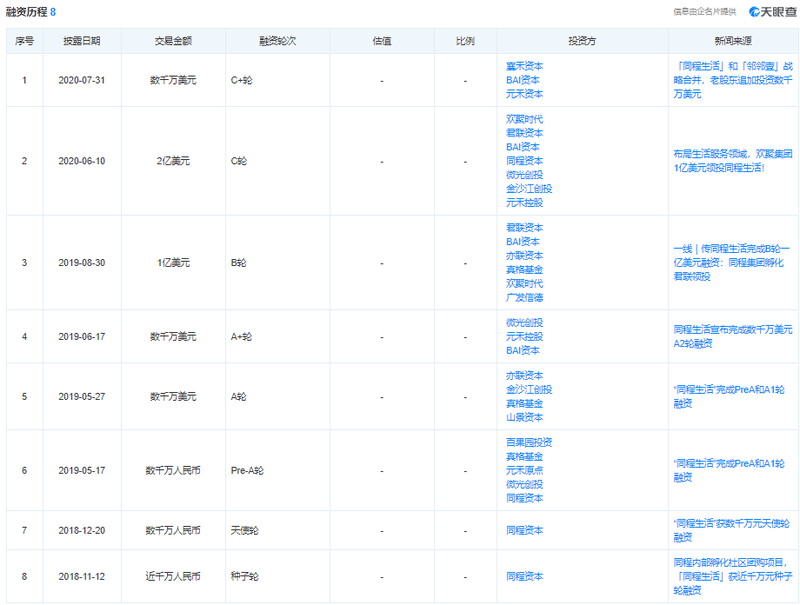Open news about A2轮 financing completion
This screenshot has height=605, width=800.
click(733, 335)
